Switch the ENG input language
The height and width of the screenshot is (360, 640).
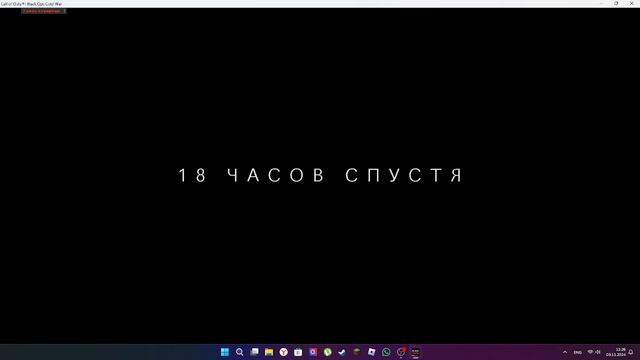578,352
